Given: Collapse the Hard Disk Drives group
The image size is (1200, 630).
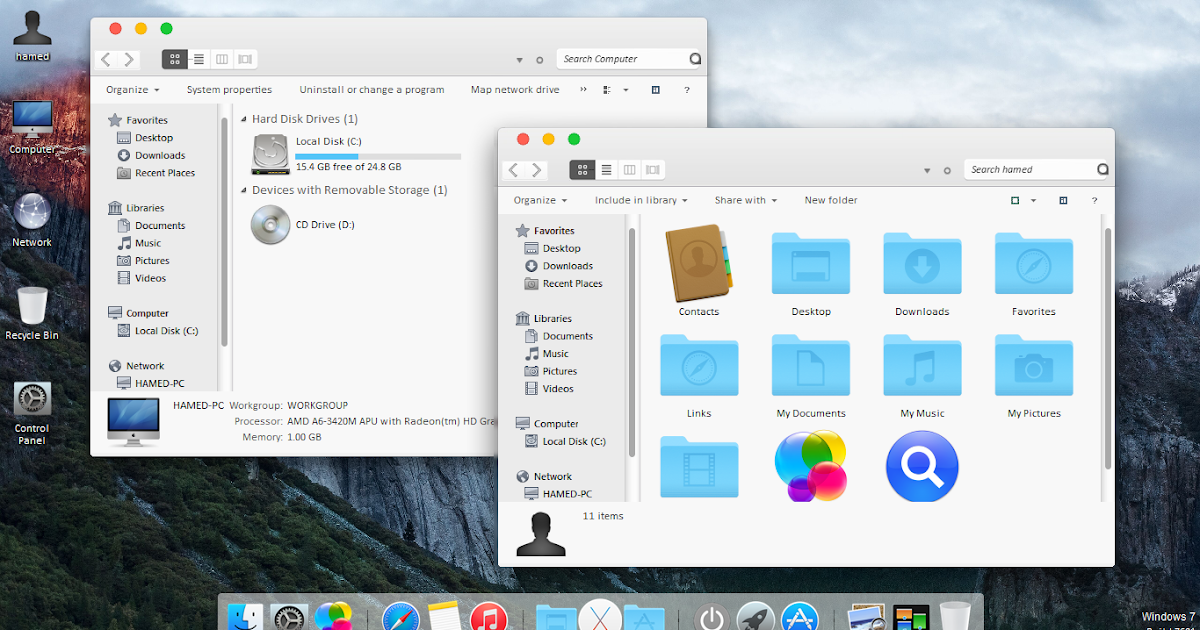Looking at the screenshot, I should click(x=244, y=119).
